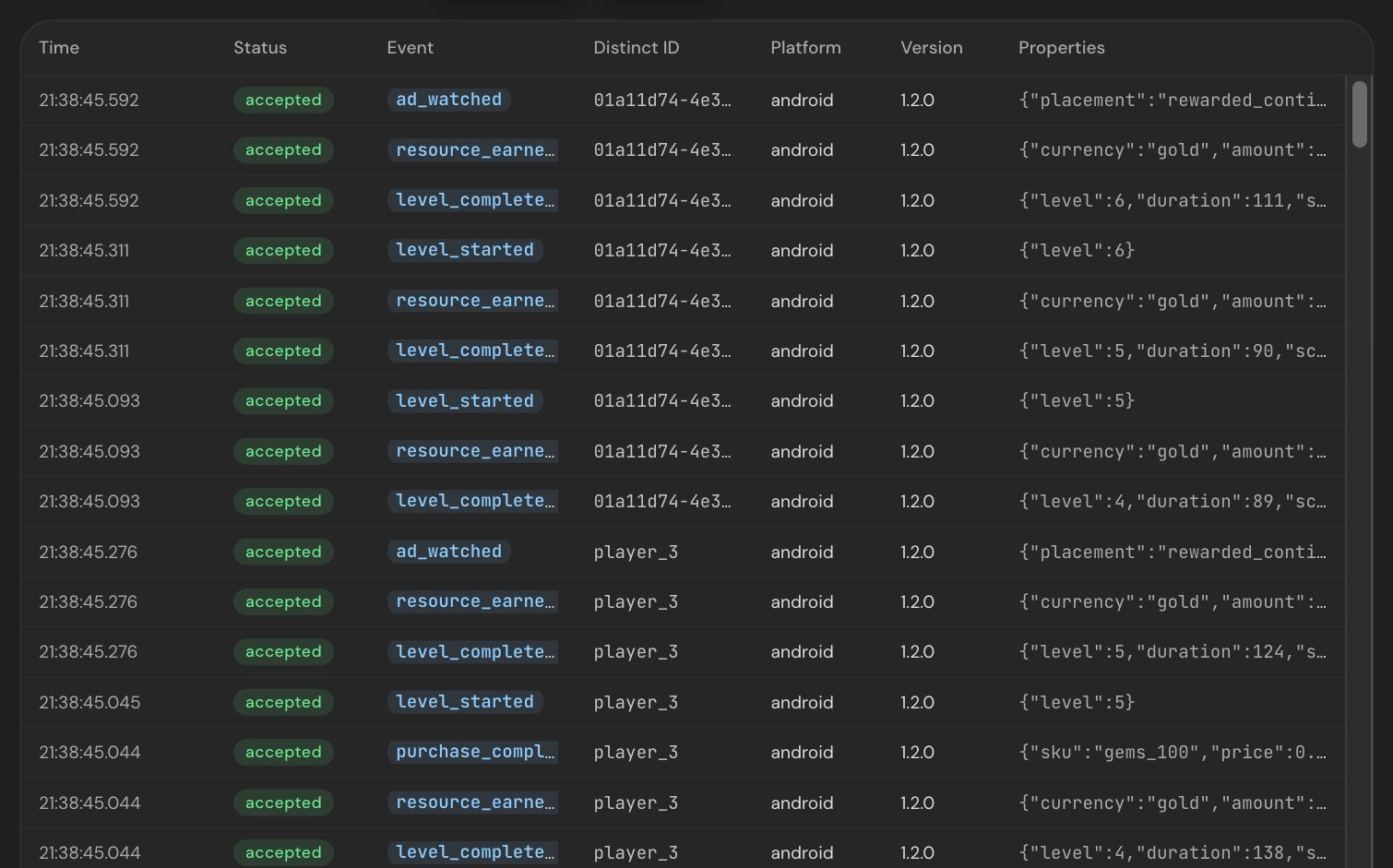Select level_complete… event tag at 21:38:45.592
Image resolution: width=1393 pixels, height=868 pixels.
pyautogui.click(x=472, y=200)
